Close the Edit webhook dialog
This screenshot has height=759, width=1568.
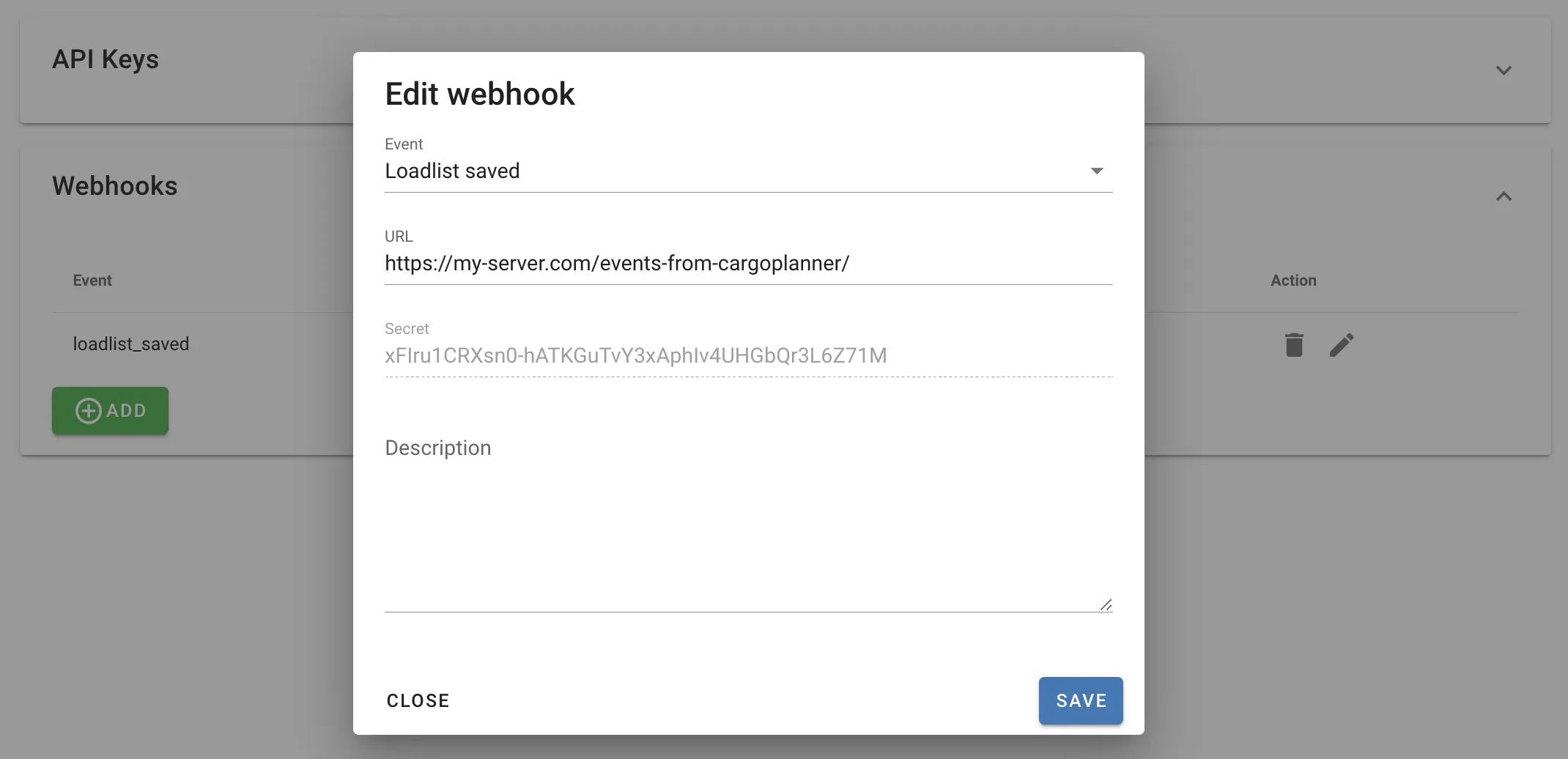click(x=418, y=700)
